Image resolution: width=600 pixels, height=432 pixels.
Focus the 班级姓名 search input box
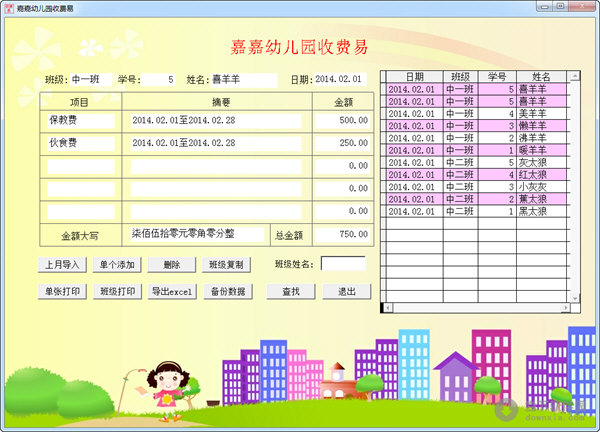(343, 265)
